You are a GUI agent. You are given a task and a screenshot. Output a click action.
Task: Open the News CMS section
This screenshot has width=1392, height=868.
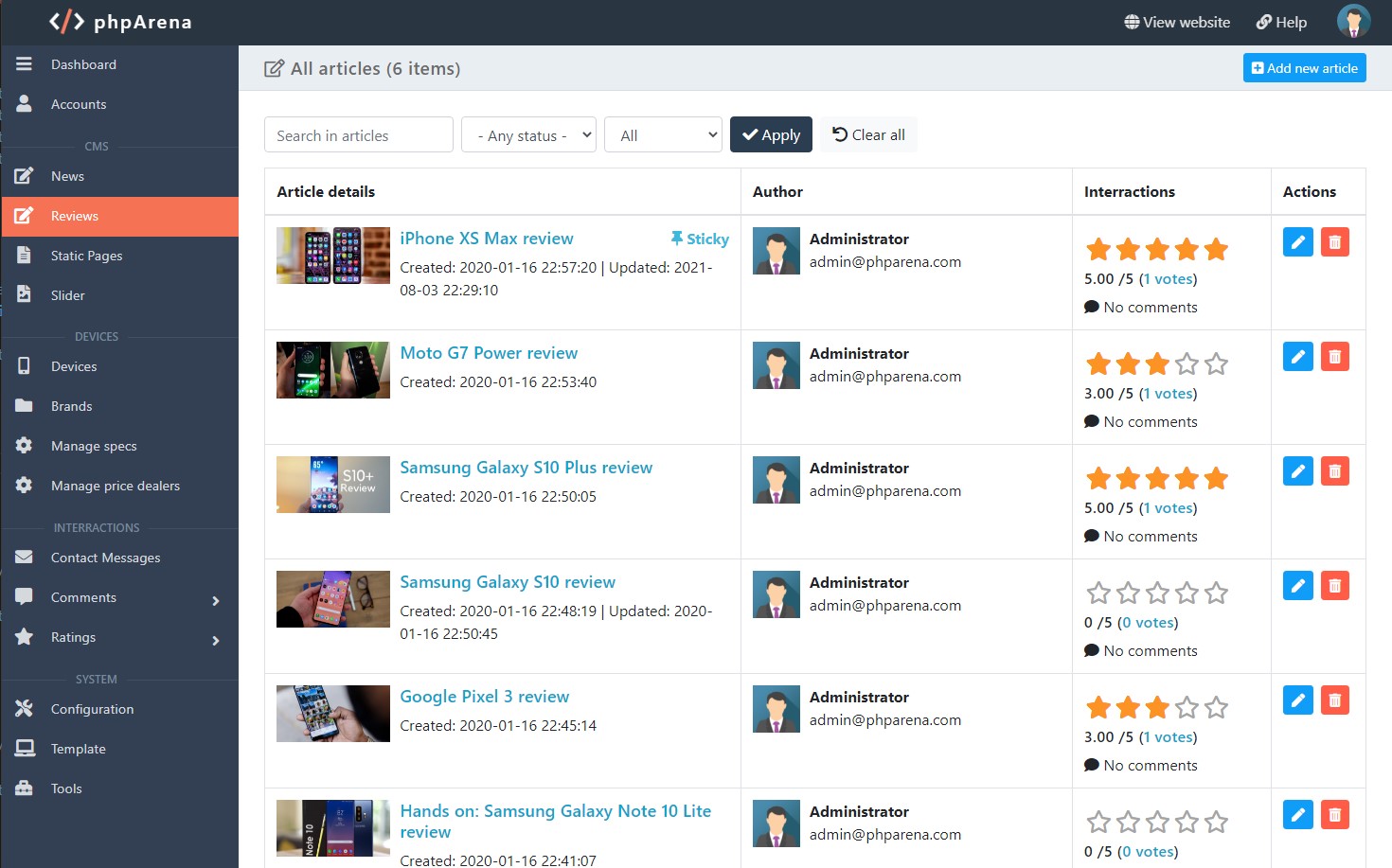click(67, 176)
